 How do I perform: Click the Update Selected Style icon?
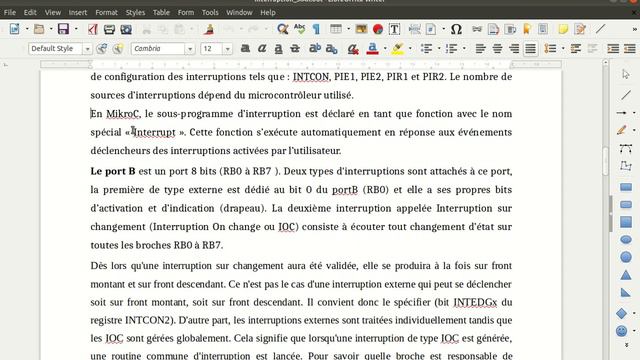[102, 49]
